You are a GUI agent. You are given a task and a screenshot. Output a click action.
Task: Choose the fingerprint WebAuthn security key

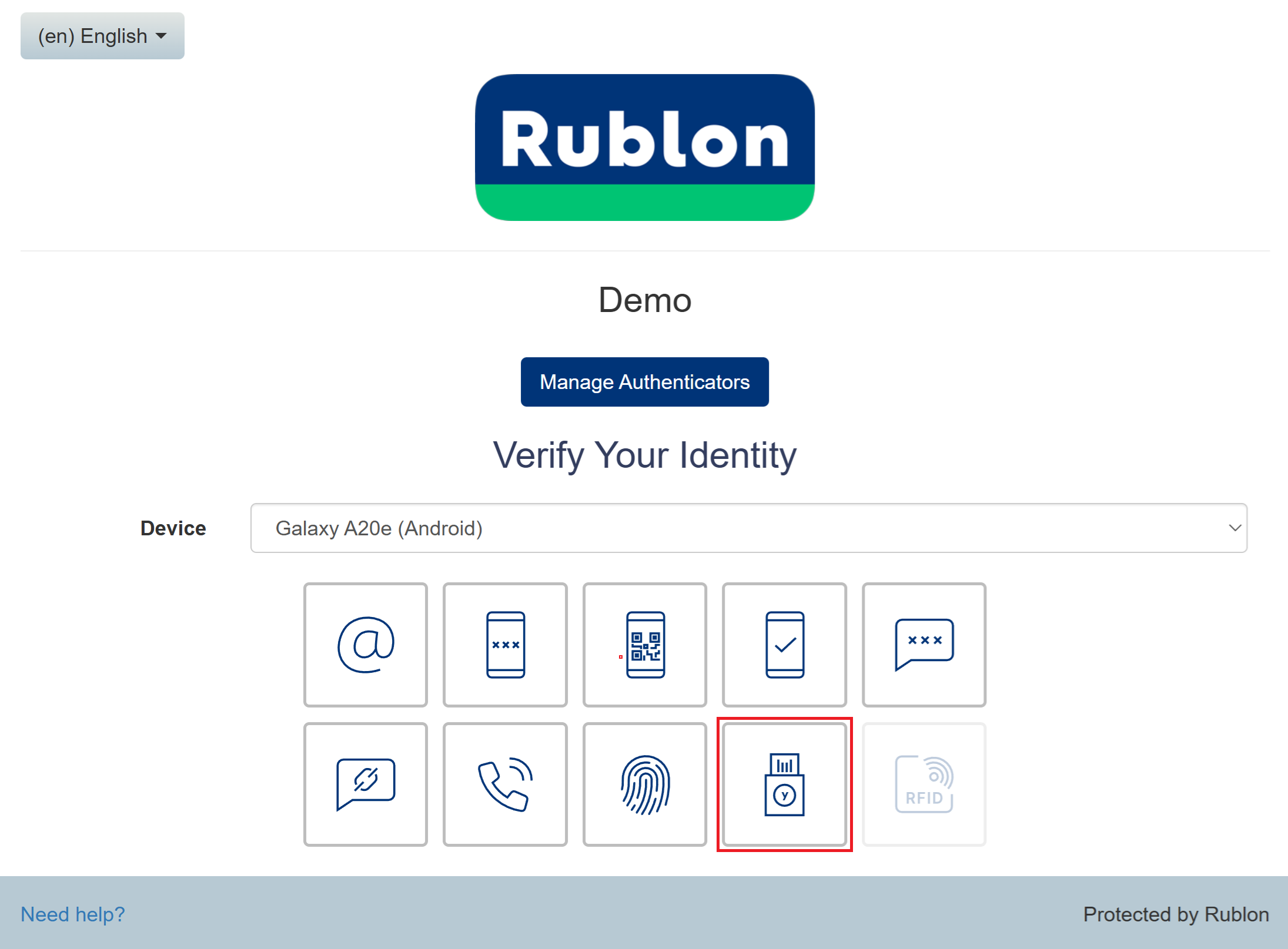tap(645, 784)
